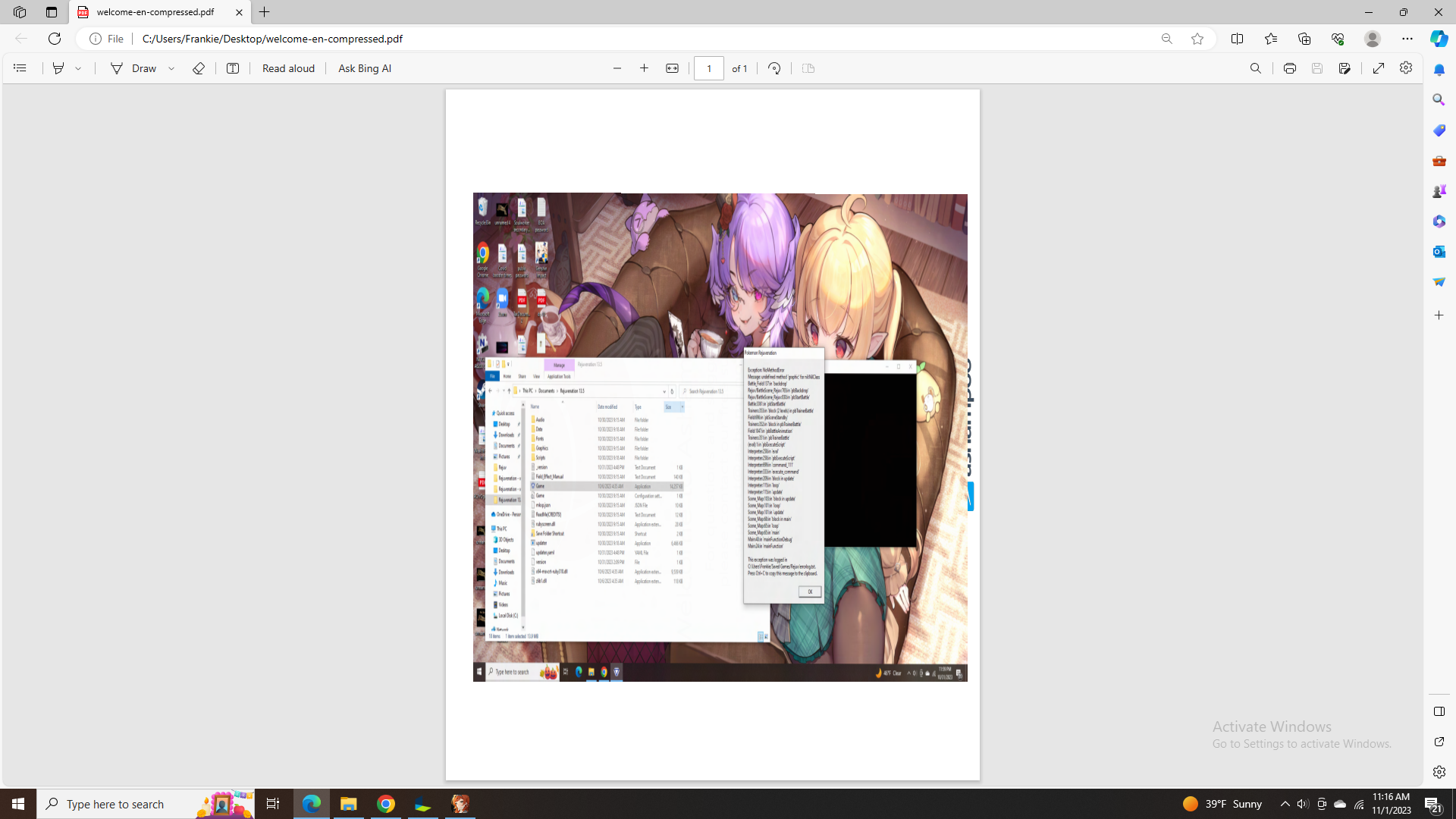Open the Workspaces icon in title bar
The height and width of the screenshot is (819, 1456).
(x=20, y=12)
